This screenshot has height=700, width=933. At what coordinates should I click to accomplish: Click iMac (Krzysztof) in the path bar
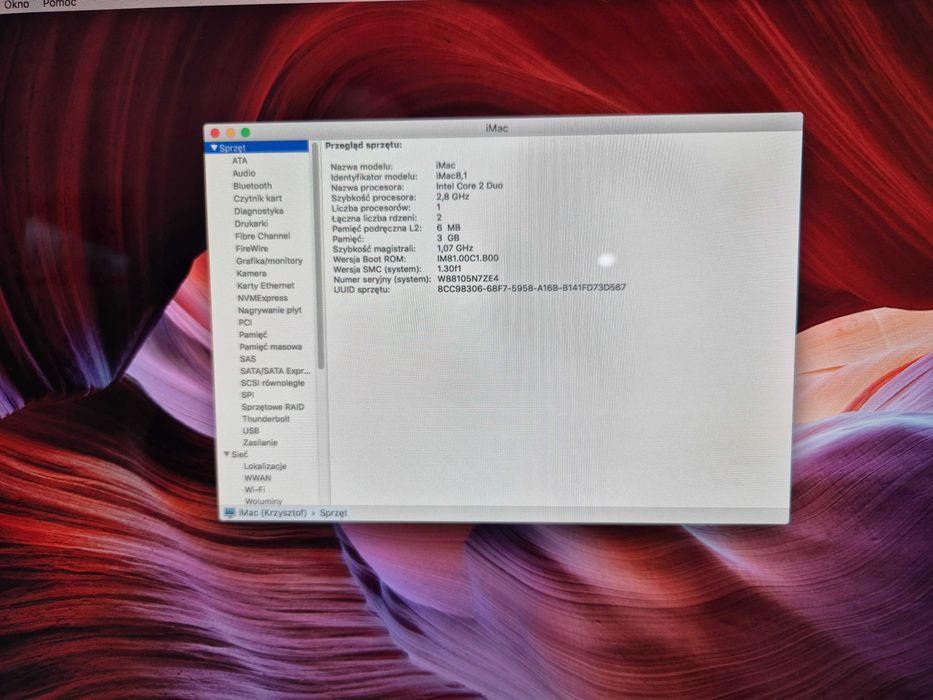point(273,512)
